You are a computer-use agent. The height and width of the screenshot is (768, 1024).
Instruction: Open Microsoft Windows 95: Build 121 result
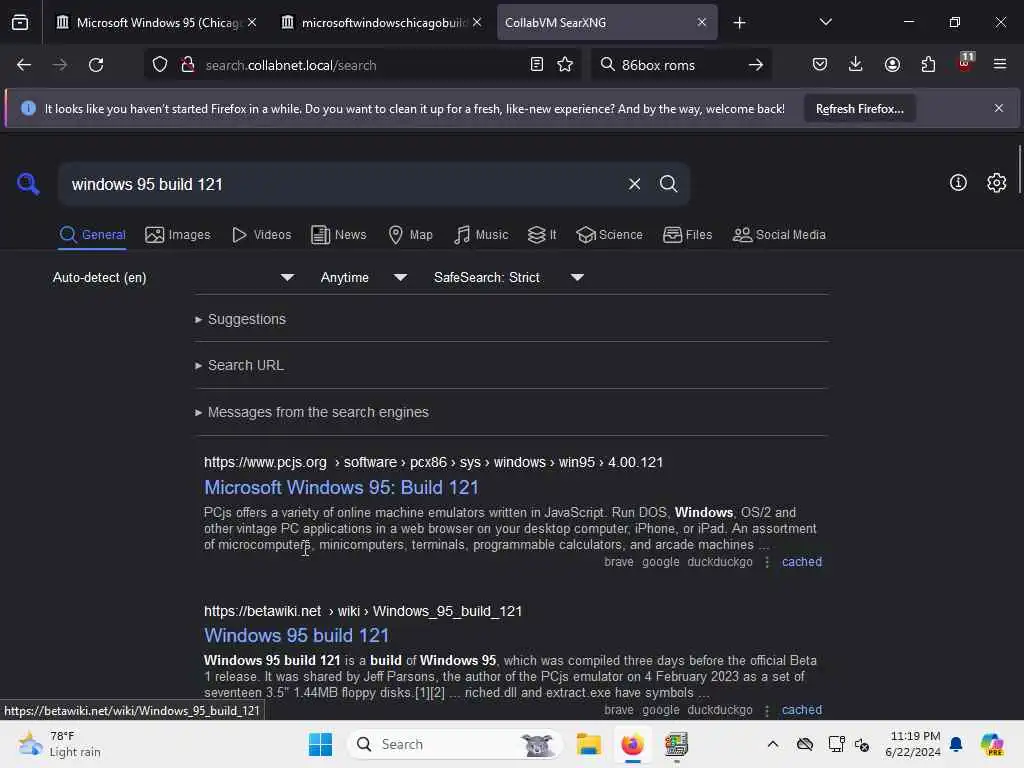click(342, 488)
